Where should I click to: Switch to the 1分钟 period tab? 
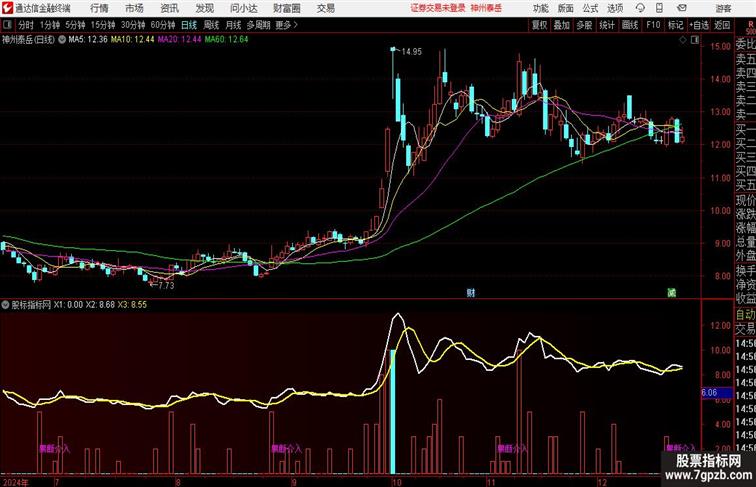(x=50, y=25)
